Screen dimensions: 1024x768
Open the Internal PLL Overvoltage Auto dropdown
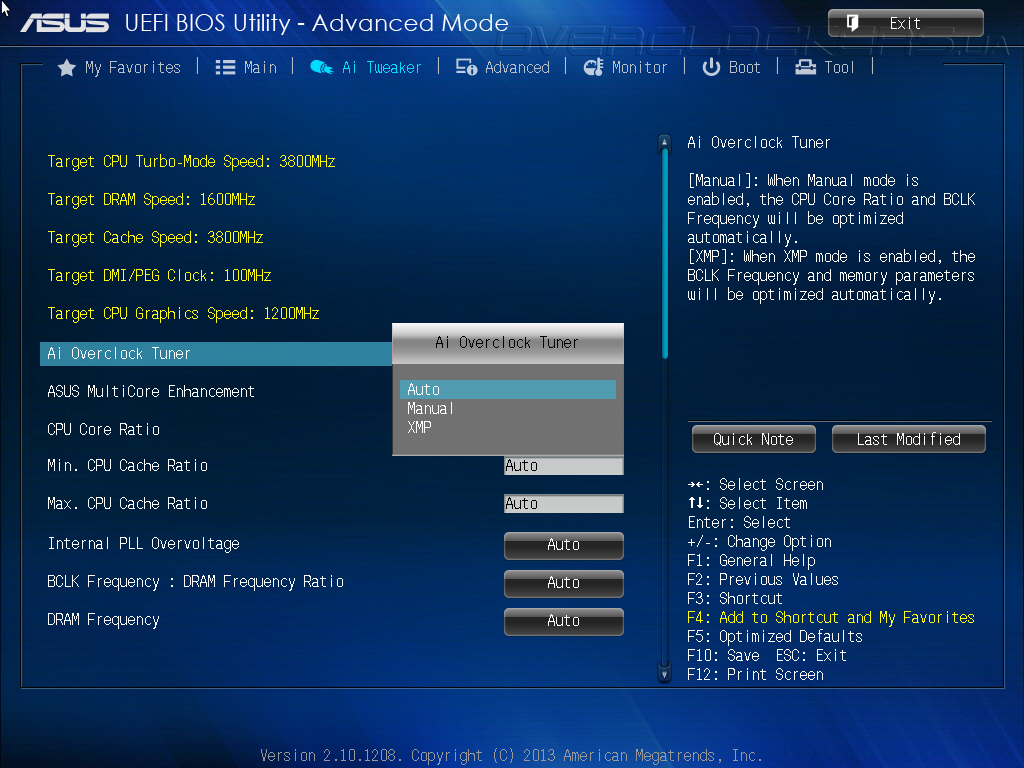click(564, 545)
